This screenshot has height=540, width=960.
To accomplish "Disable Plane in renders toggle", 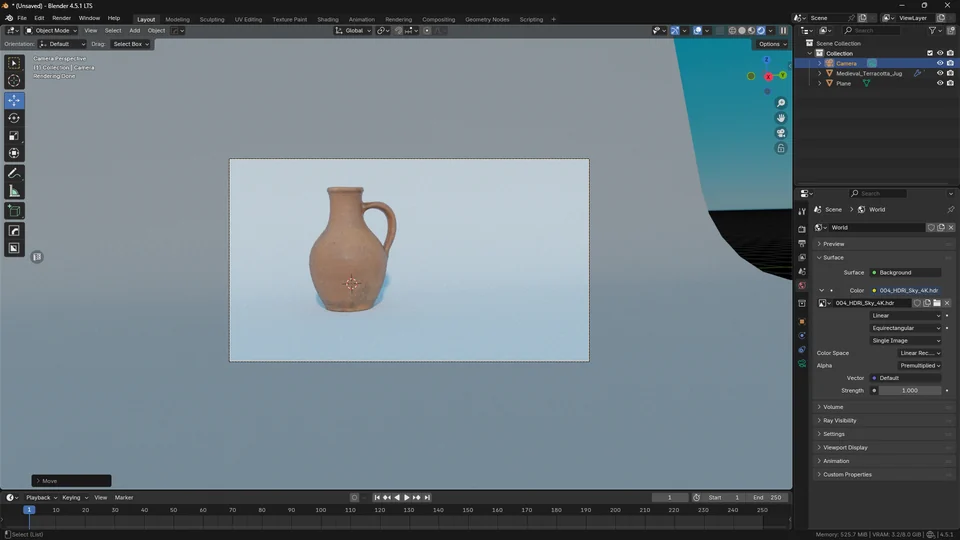I will pos(950,83).
